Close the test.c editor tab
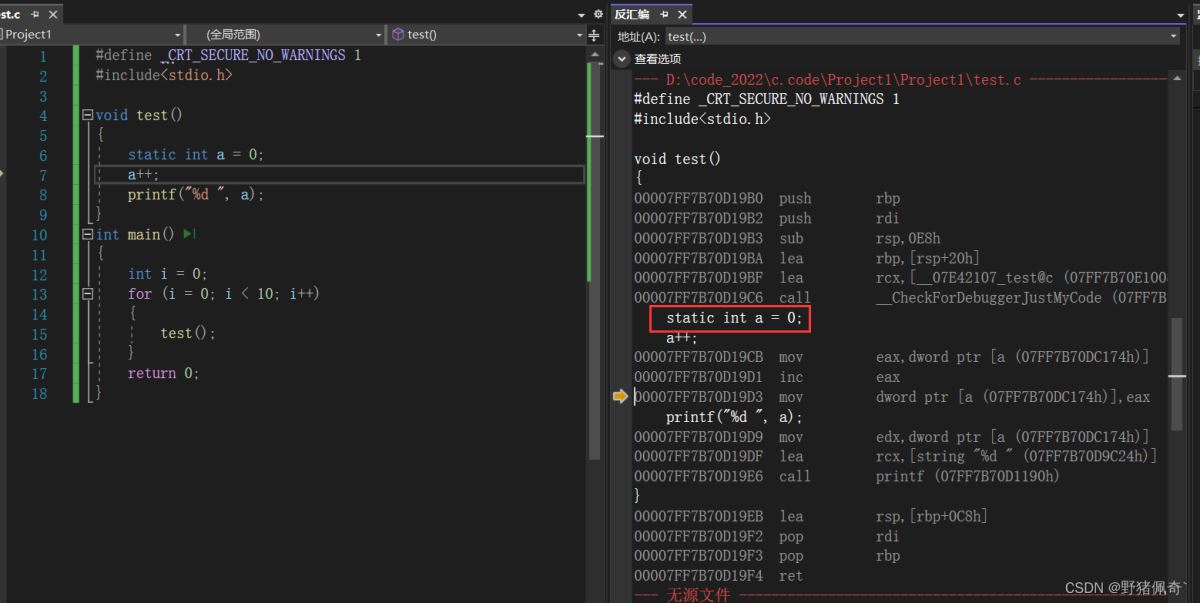1200x603 pixels. pos(53,14)
